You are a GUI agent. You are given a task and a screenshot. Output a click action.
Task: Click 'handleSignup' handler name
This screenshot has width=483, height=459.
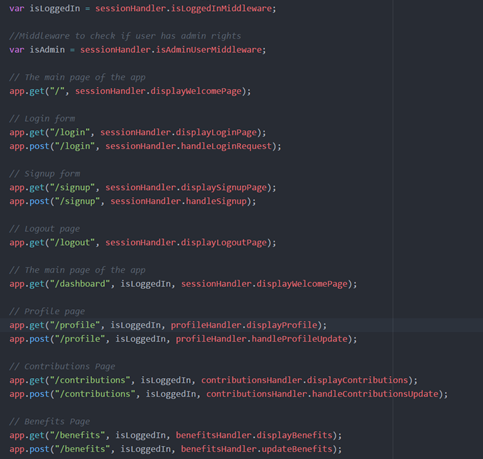pos(216,201)
